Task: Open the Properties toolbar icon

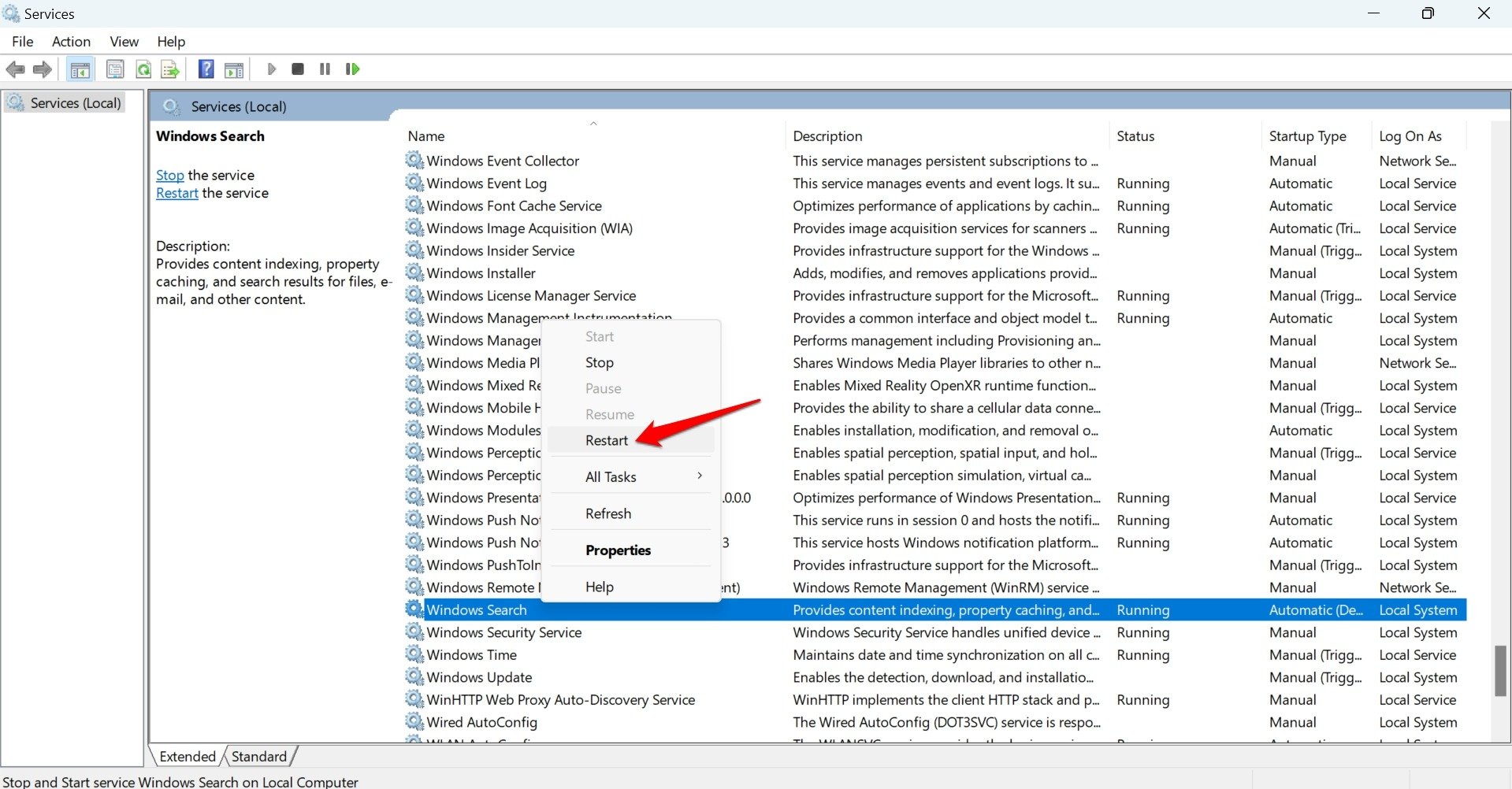Action: tap(115, 69)
